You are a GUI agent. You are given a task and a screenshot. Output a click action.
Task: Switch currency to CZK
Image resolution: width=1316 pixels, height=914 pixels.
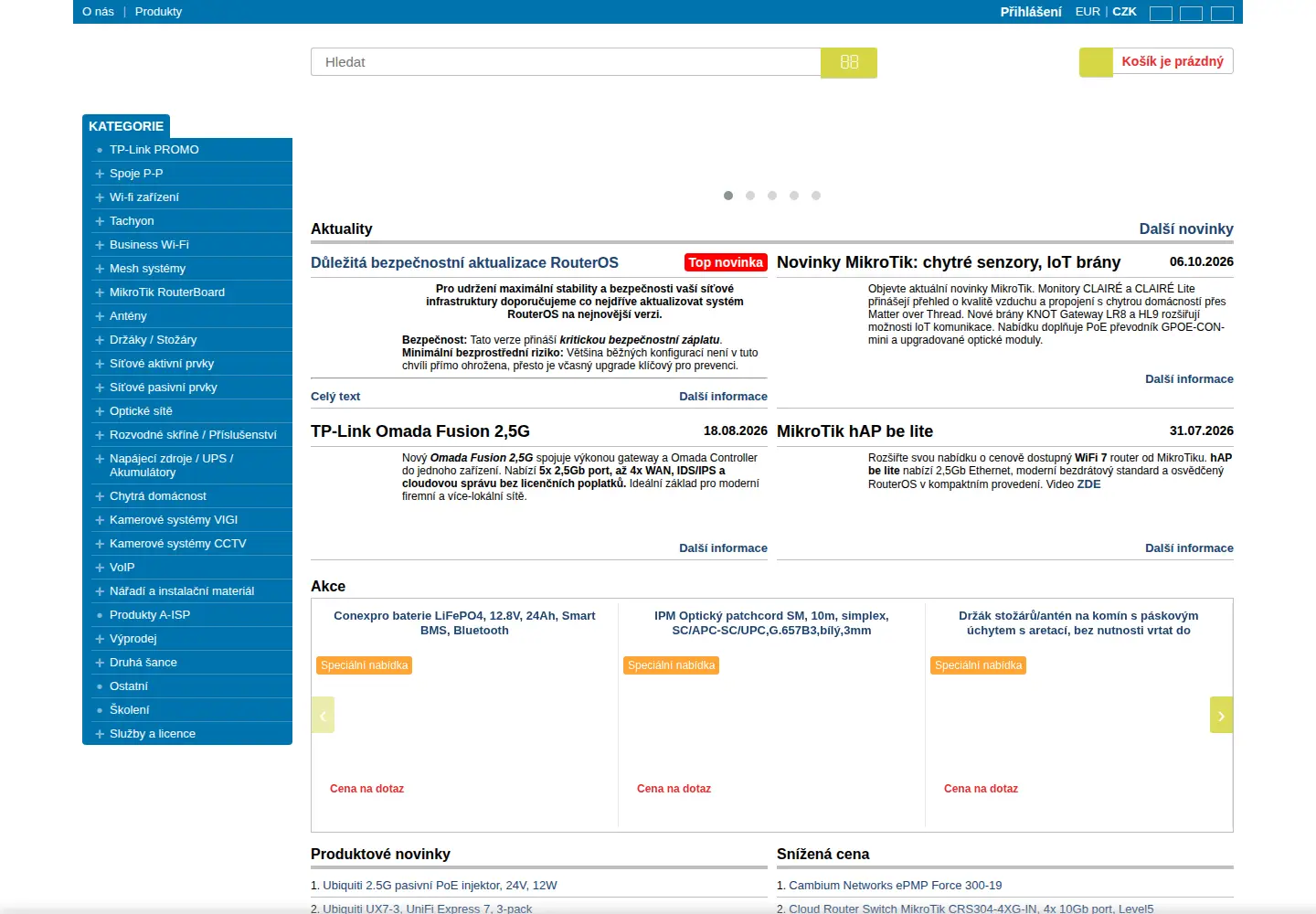(x=1124, y=12)
